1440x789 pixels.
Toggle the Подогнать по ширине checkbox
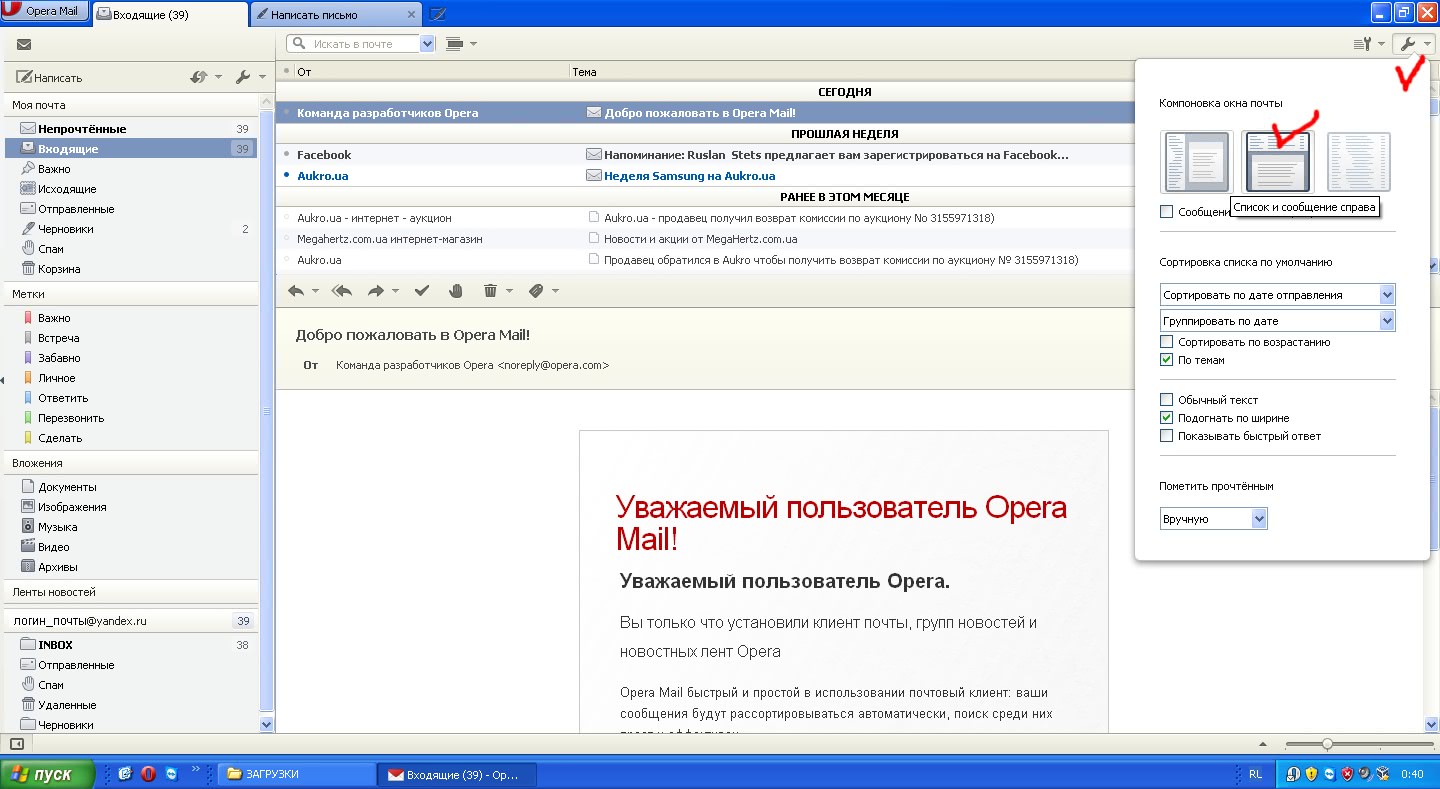coord(1167,418)
